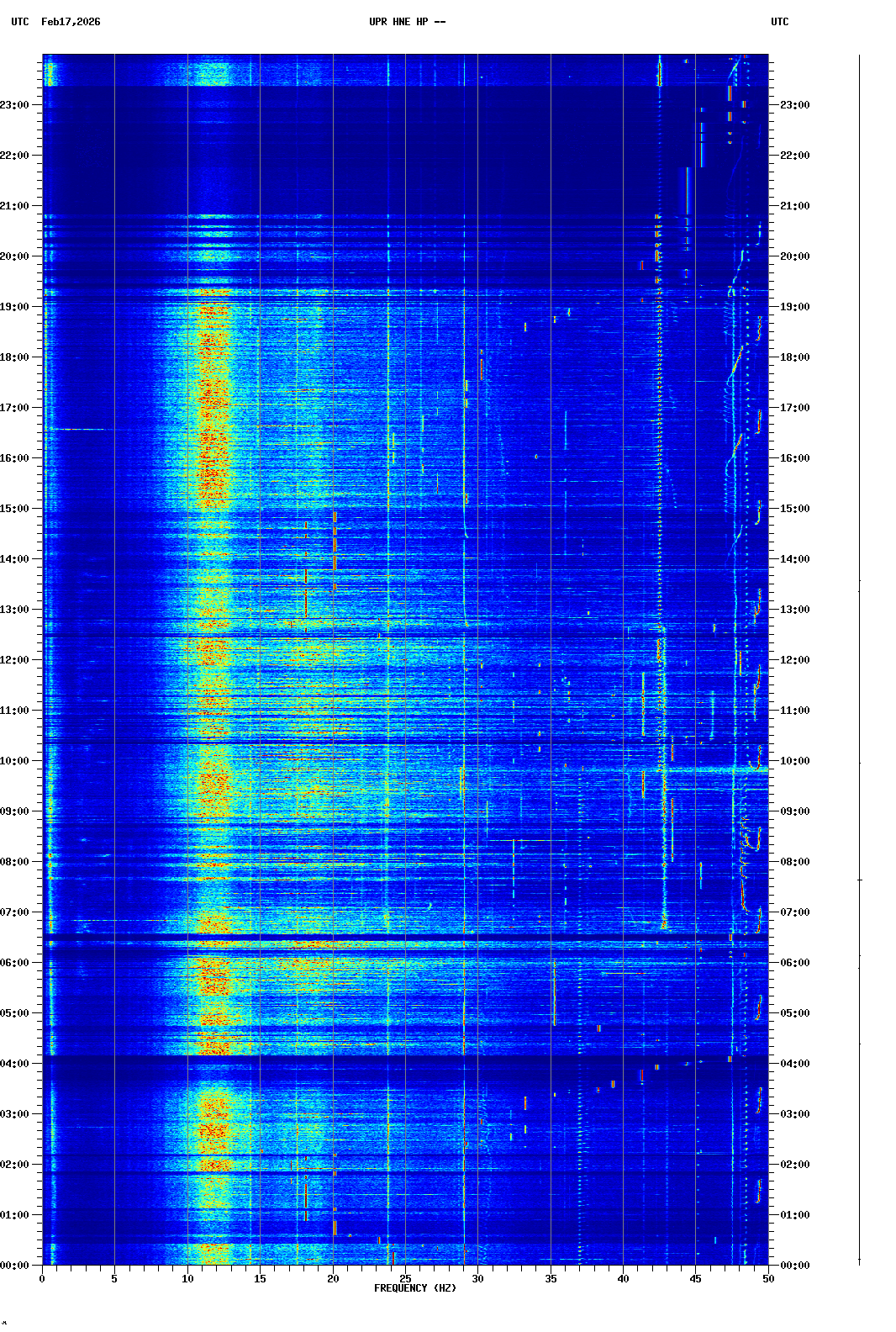This screenshot has width=896, height=1332.
Task: Click the 01:00 label on left time axis
Action: 14,1215
